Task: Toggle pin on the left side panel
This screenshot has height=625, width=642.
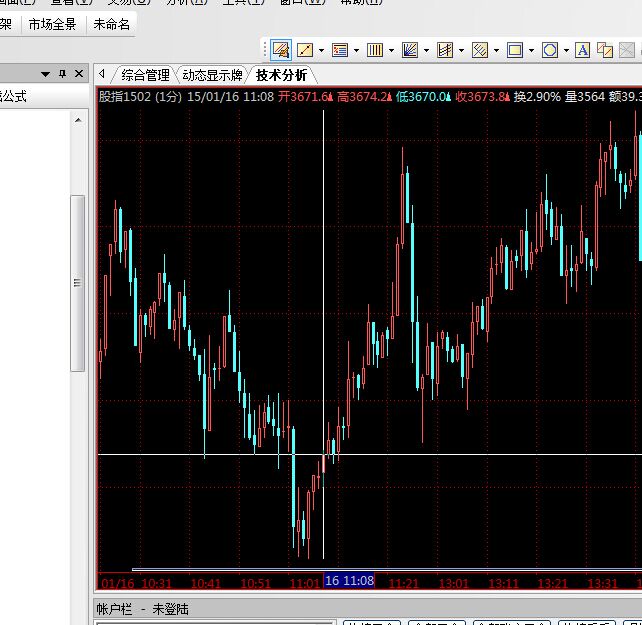Action: point(62,74)
